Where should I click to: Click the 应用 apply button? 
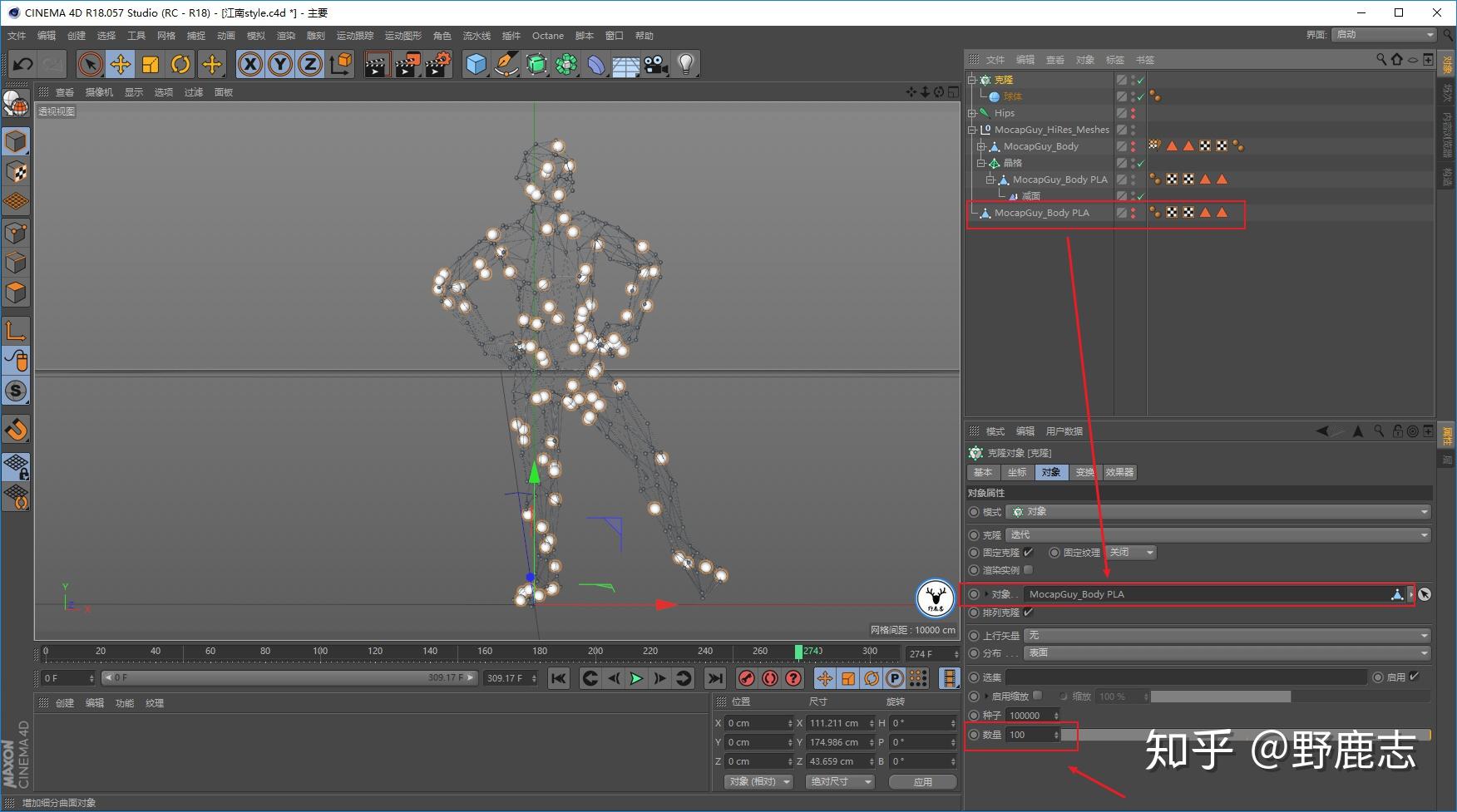[923, 781]
